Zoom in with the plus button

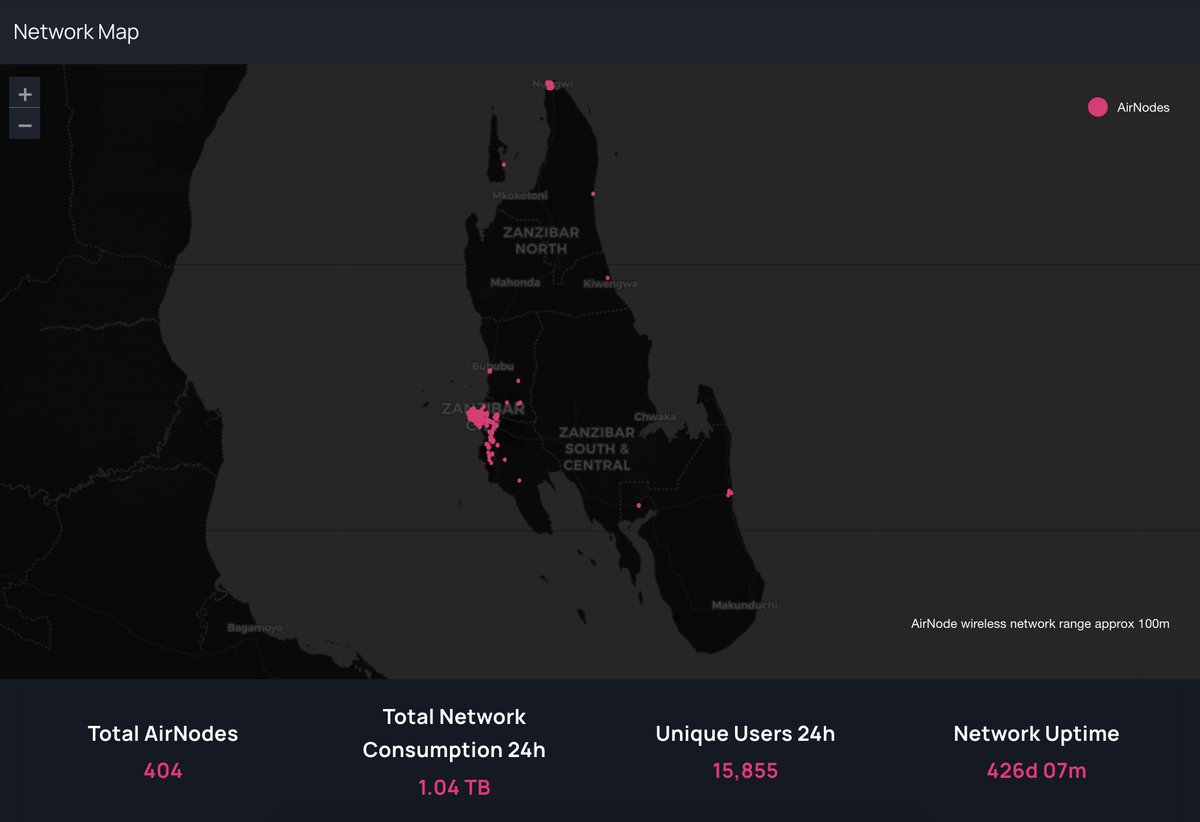coord(25,92)
